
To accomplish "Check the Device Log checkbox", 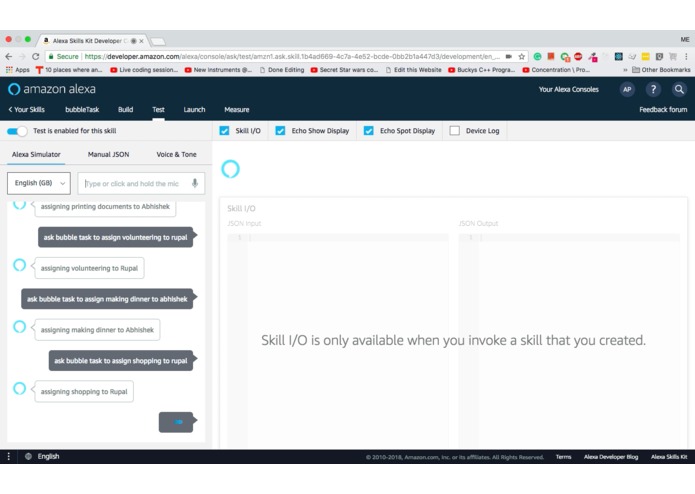I will pos(454,131).
